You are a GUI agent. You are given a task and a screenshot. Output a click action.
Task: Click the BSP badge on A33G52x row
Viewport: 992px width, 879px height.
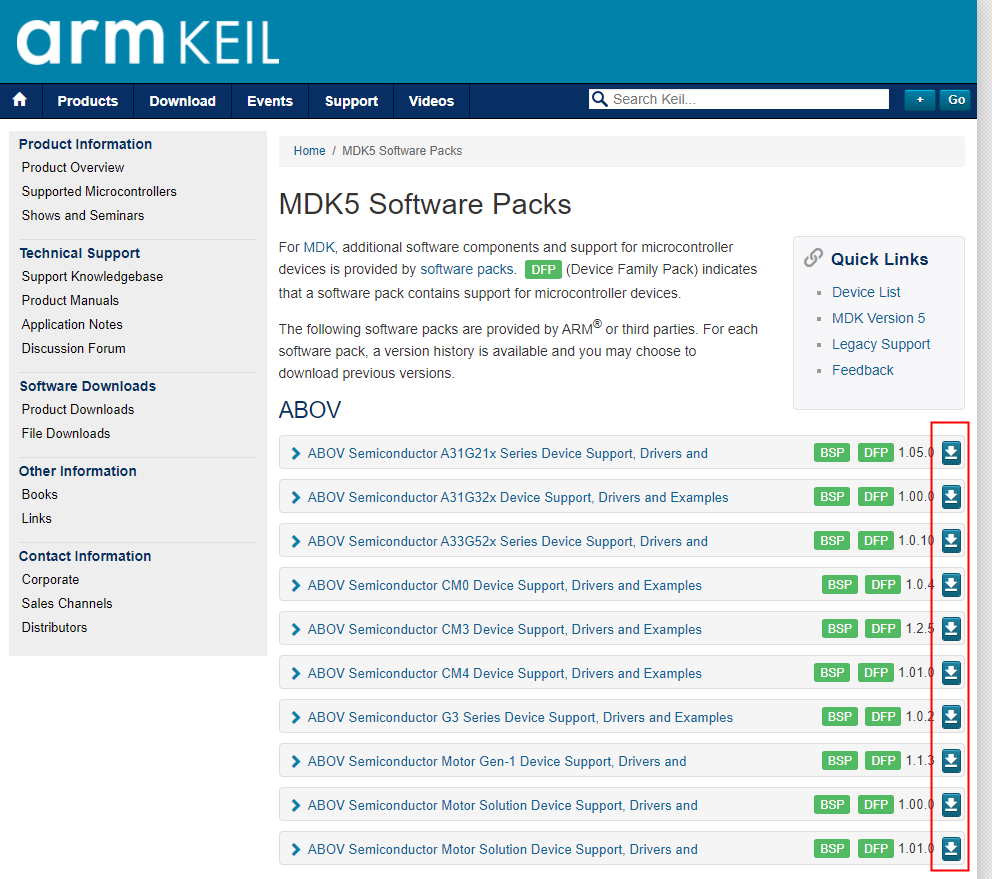(x=831, y=540)
